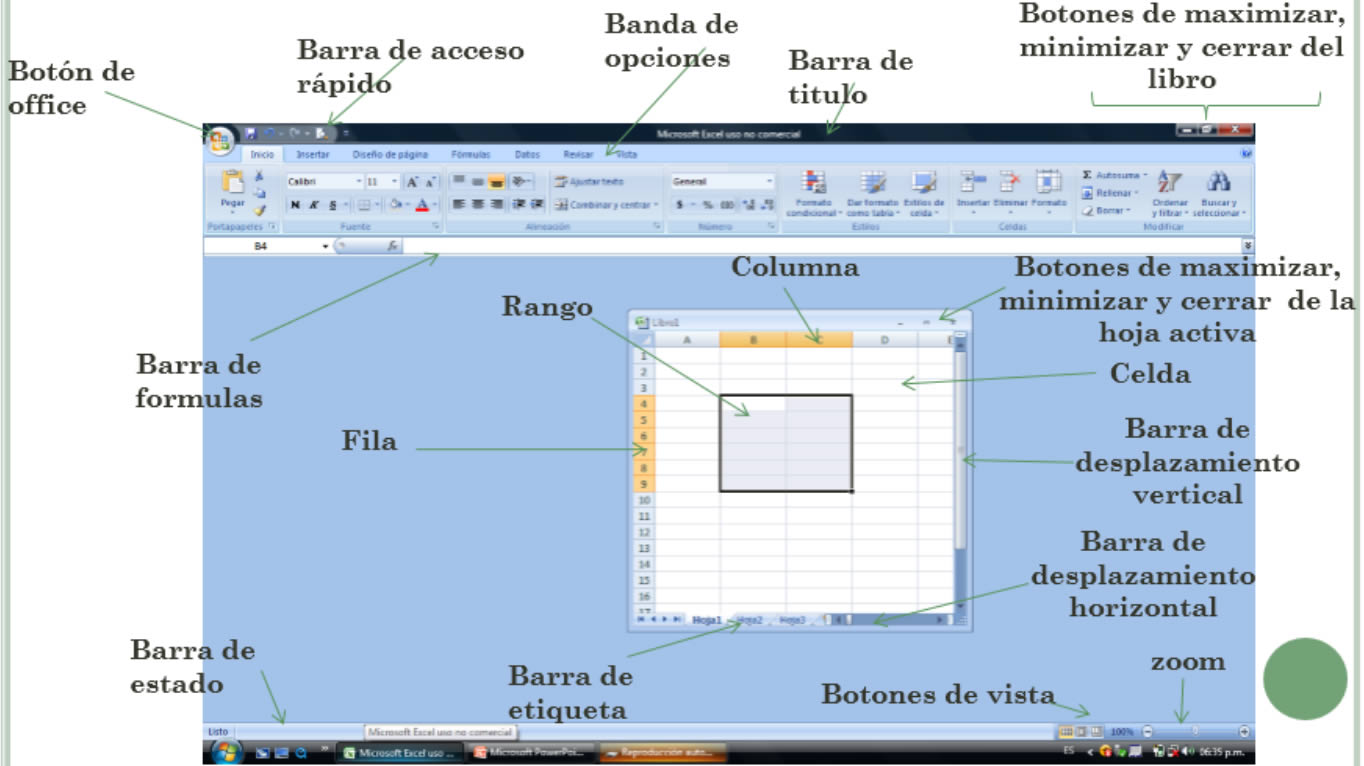This screenshot has height=766, width=1364.
Task: Expand the General number format dropdown
Action: pos(769,182)
